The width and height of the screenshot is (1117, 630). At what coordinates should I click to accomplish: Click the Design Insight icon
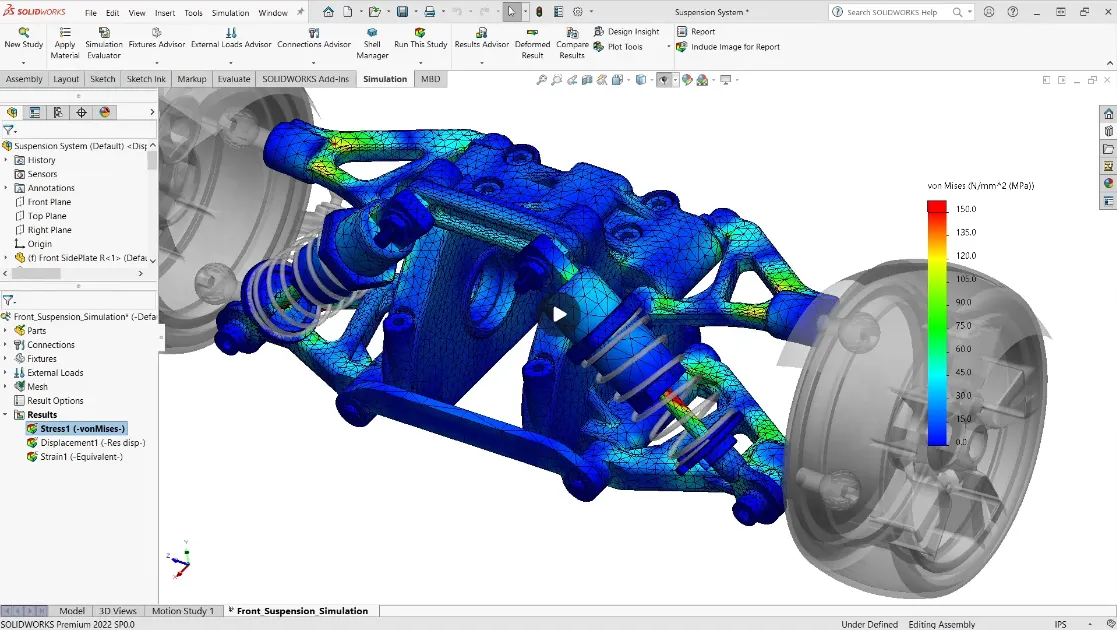[599, 32]
